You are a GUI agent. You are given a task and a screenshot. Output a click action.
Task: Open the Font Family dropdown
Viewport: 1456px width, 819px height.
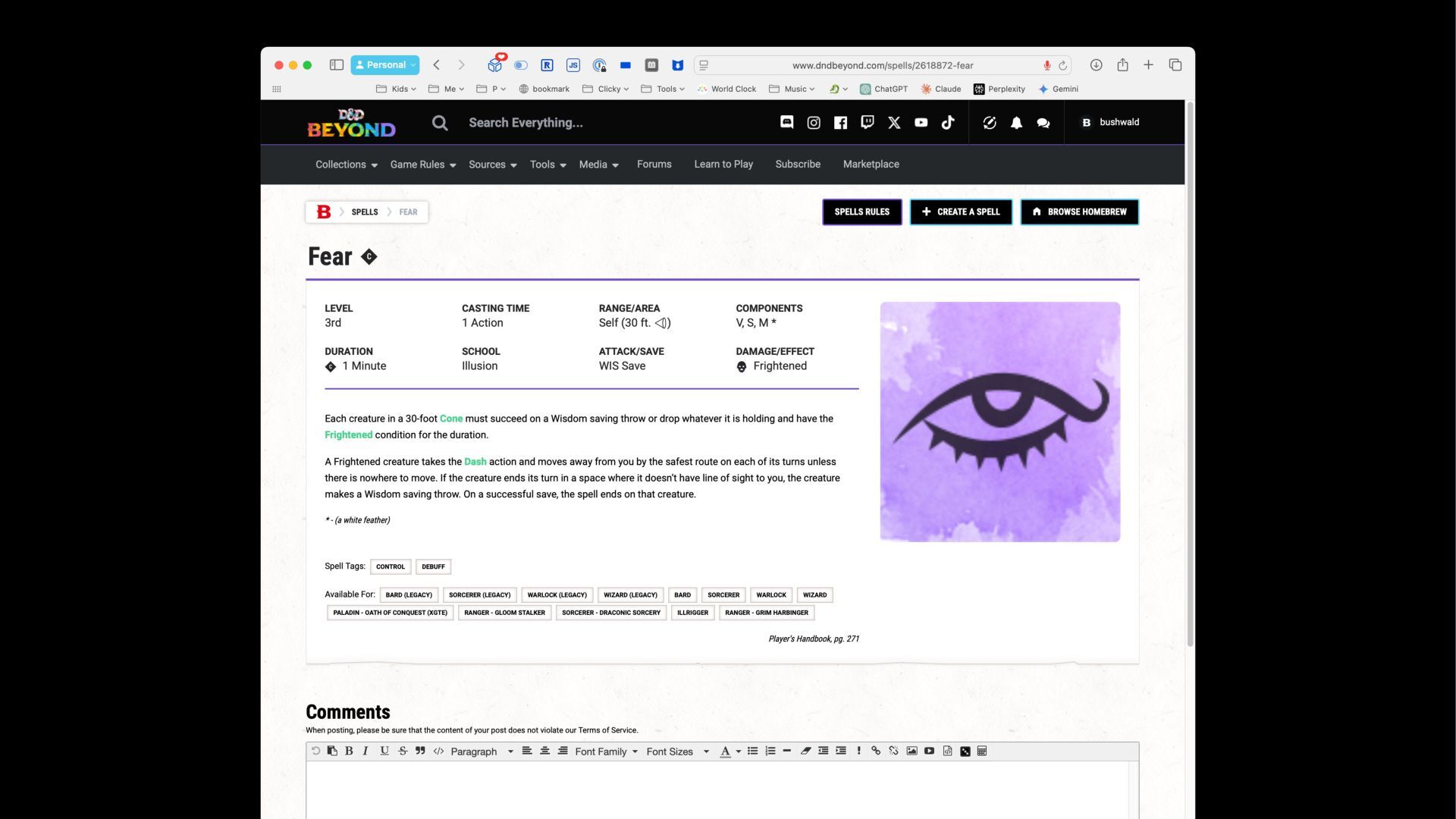pos(606,752)
